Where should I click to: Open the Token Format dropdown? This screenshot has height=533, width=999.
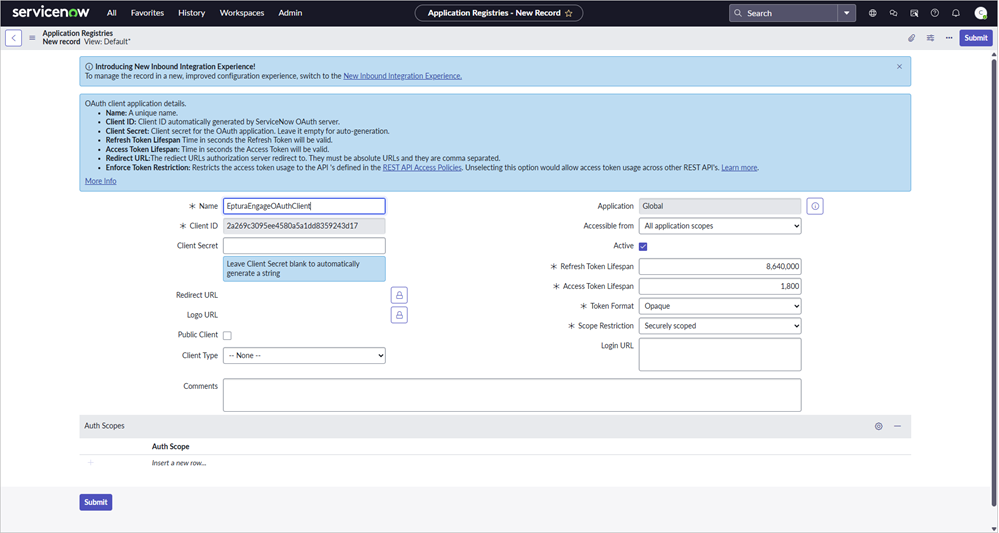720,306
